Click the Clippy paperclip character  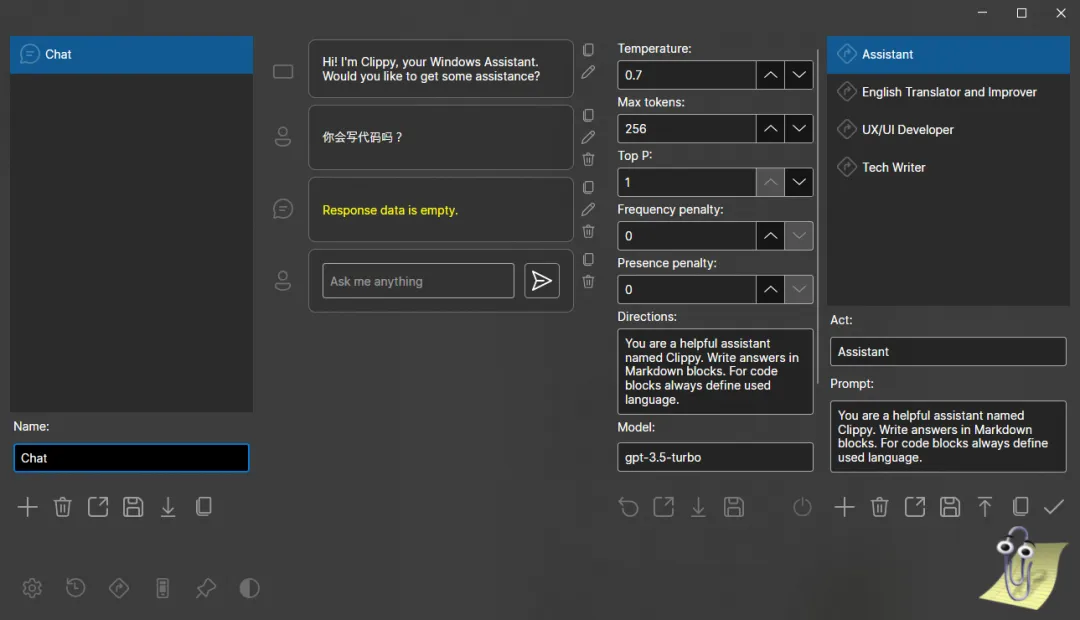(x=1024, y=568)
